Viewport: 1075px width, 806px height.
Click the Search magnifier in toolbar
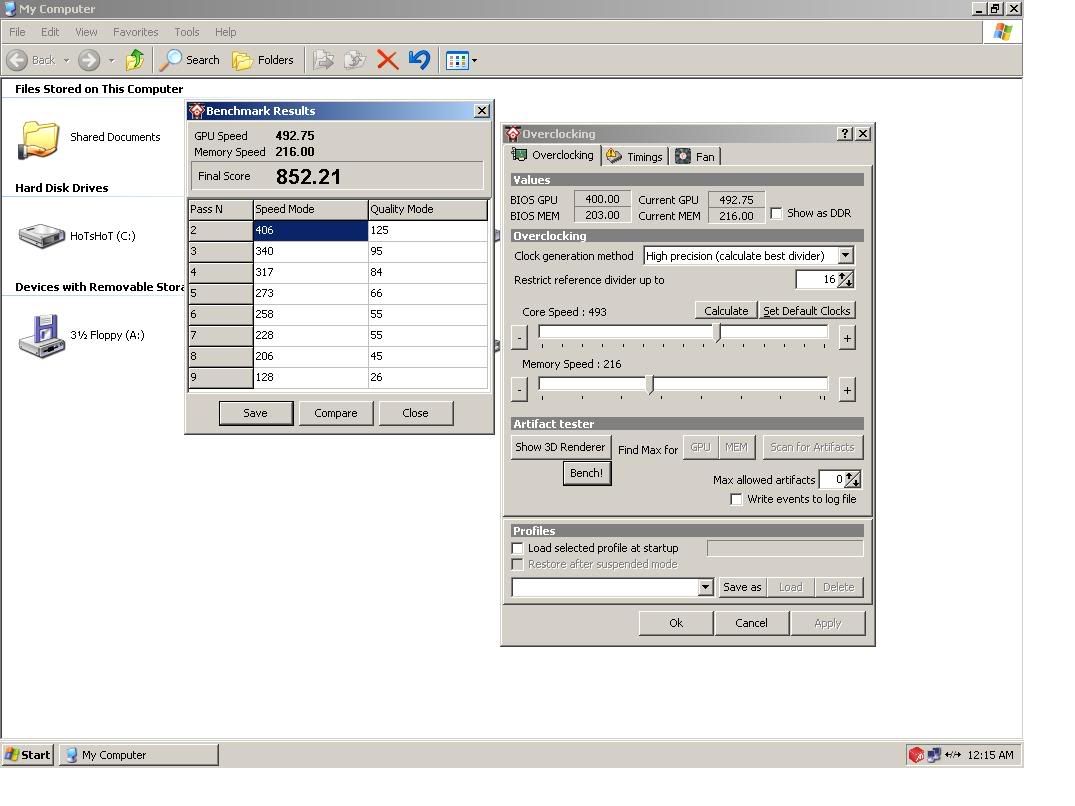[x=173, y=60]
